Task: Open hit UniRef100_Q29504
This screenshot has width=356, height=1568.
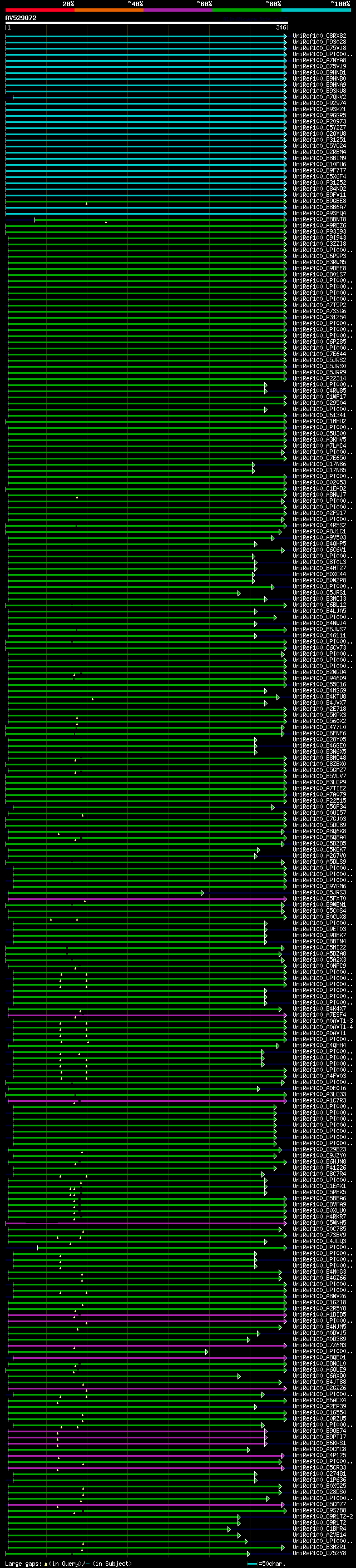Action: coord(319,403)
